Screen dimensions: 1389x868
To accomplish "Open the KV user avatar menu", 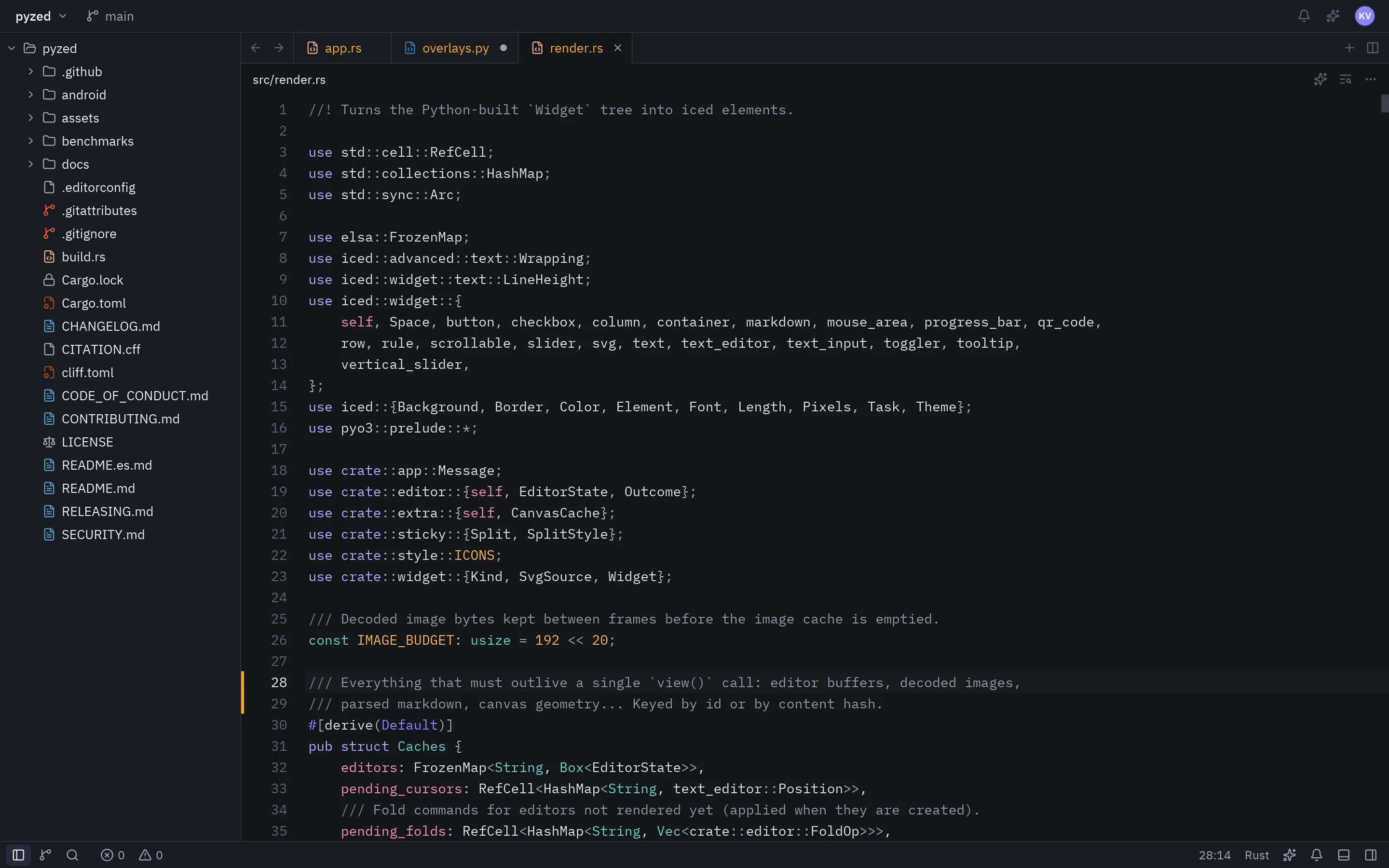I will 1364,16.
